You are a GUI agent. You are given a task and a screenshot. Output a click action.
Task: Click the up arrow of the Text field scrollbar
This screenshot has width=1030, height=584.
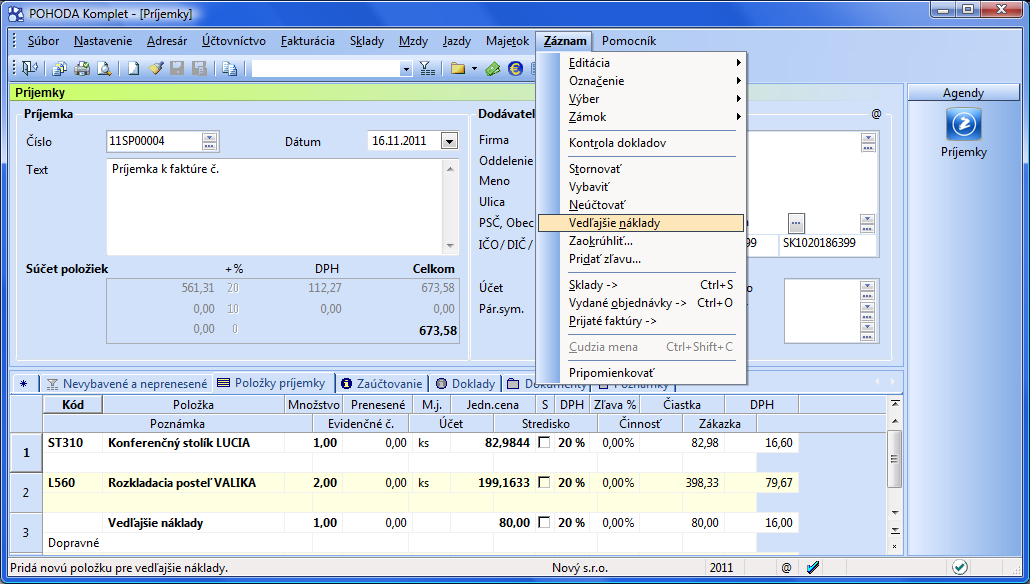(x=450, y=169)
